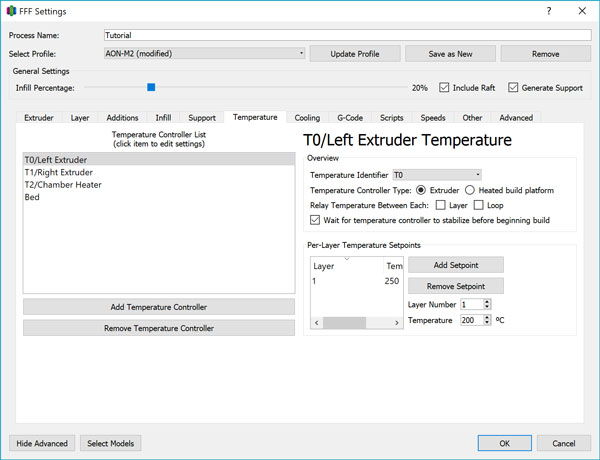Enable relay temperature between each Loop

coord(478,205)
